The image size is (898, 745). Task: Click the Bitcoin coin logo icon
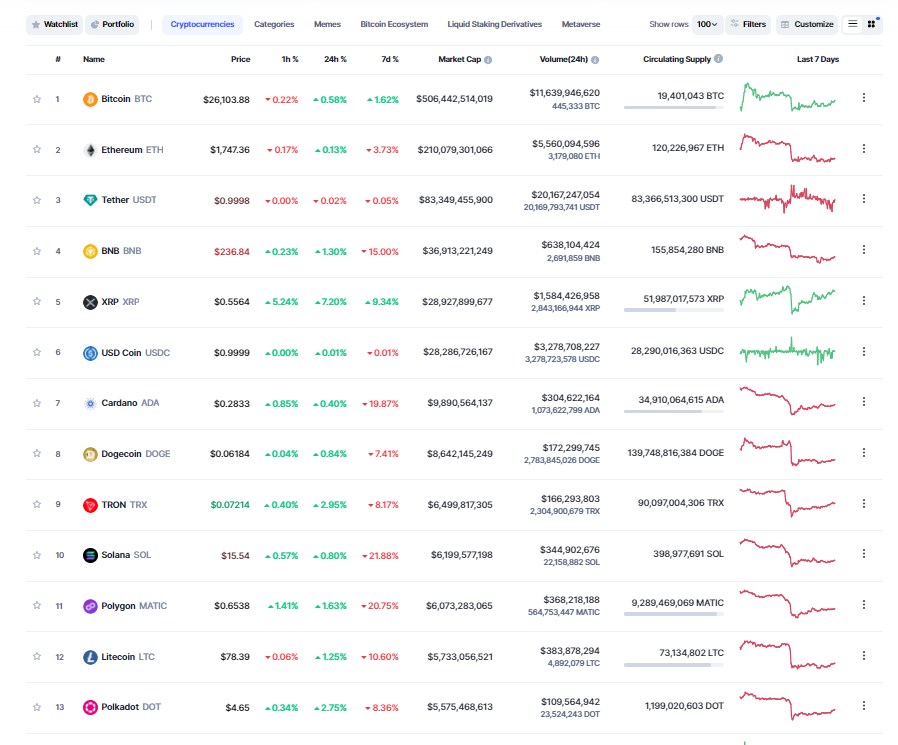click(90, 99)
